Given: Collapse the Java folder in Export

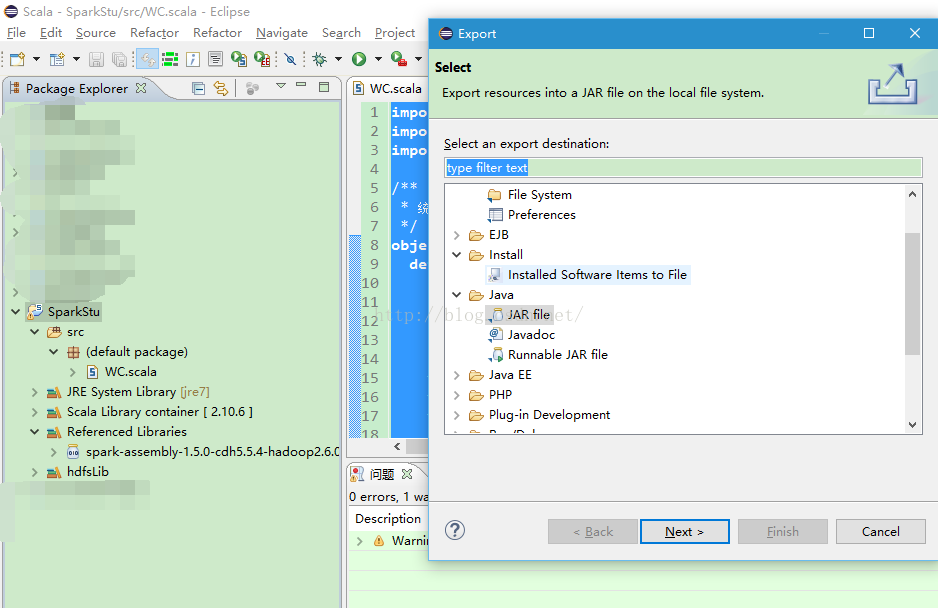Looking at the screenshot, I should (x=457, y=295).
